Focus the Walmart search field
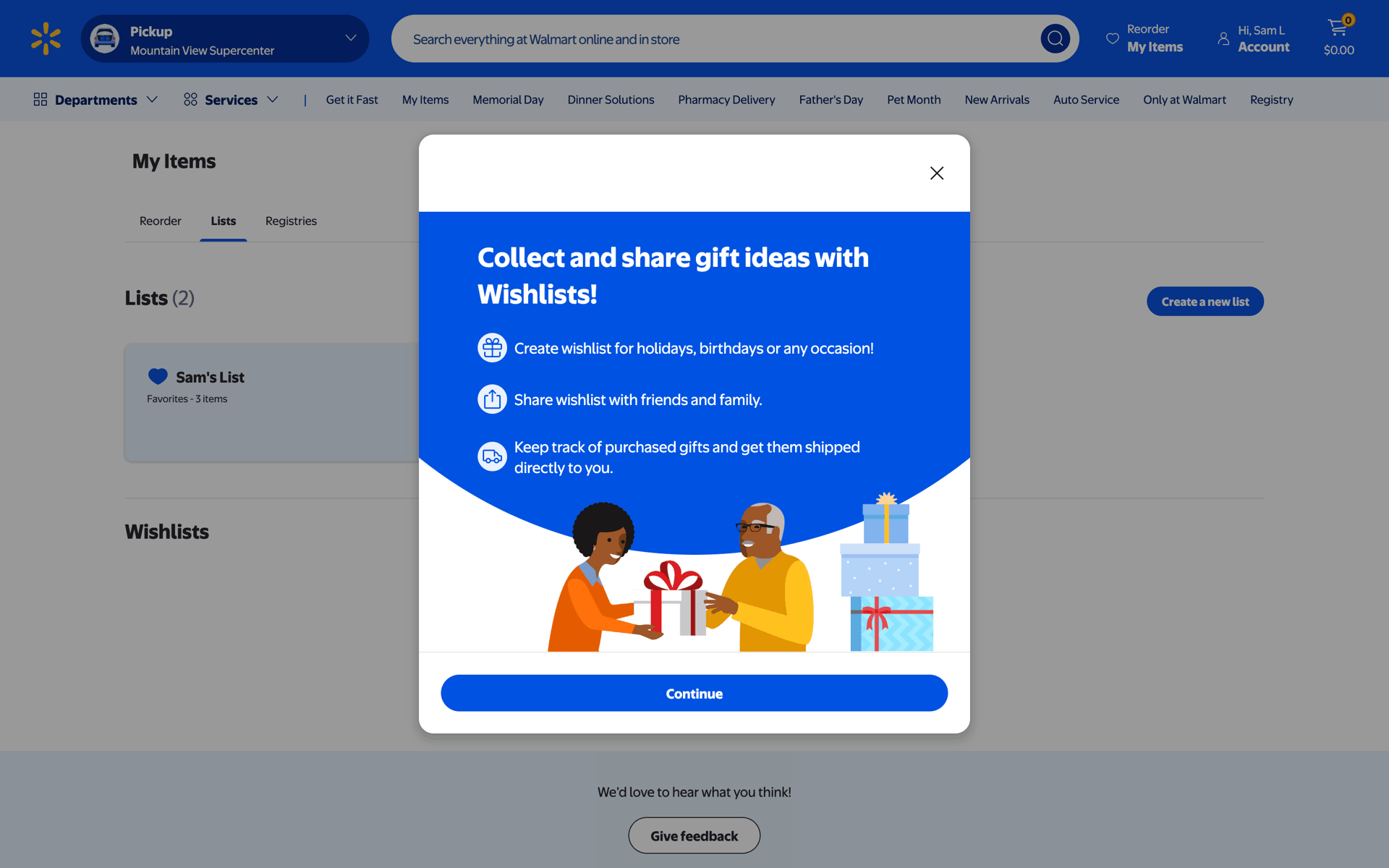1389x868 pixels. point(735,38)
